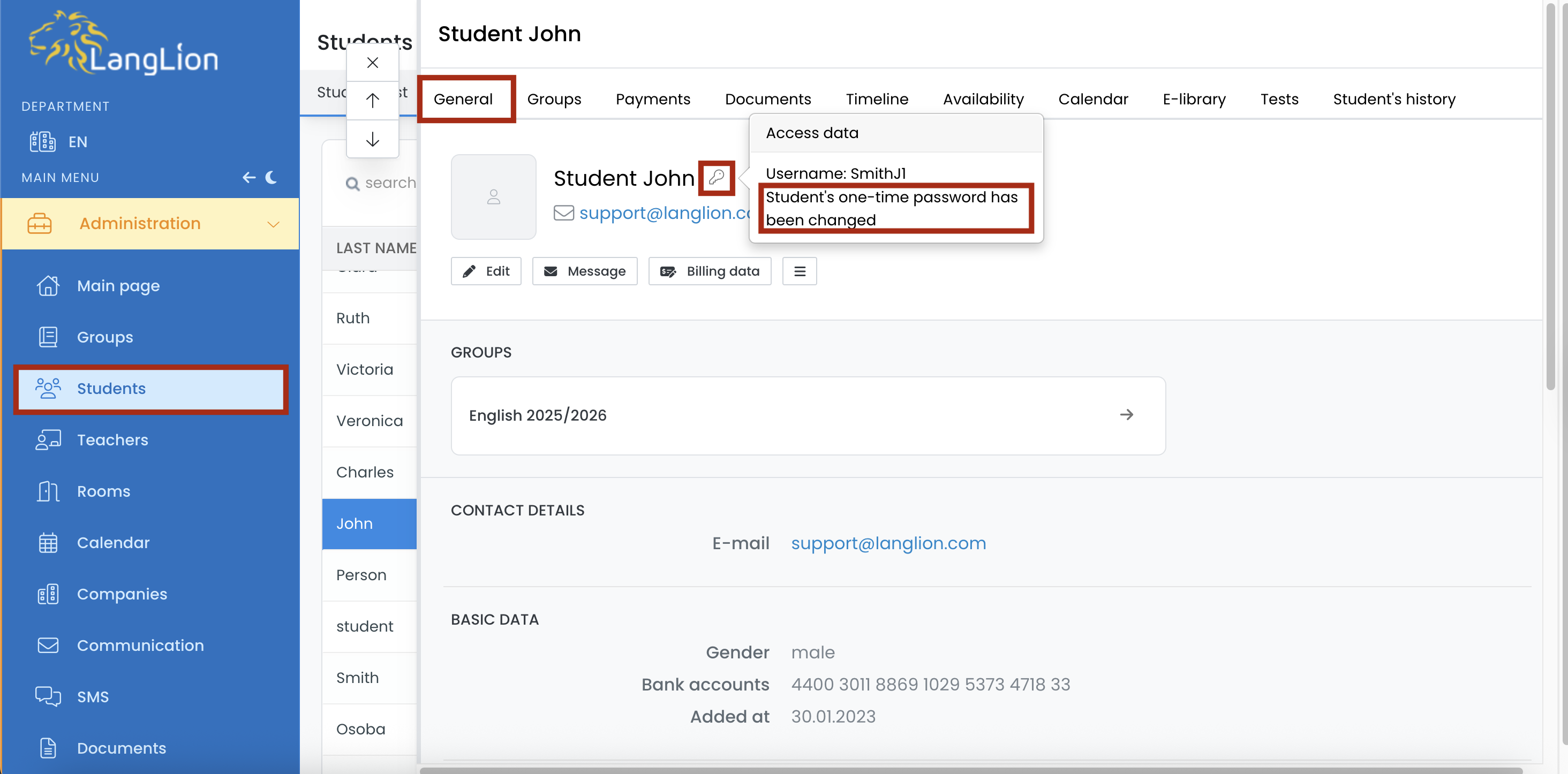Click the Edit button
The height and width of the screenshot is (774, 1568).
486,271
